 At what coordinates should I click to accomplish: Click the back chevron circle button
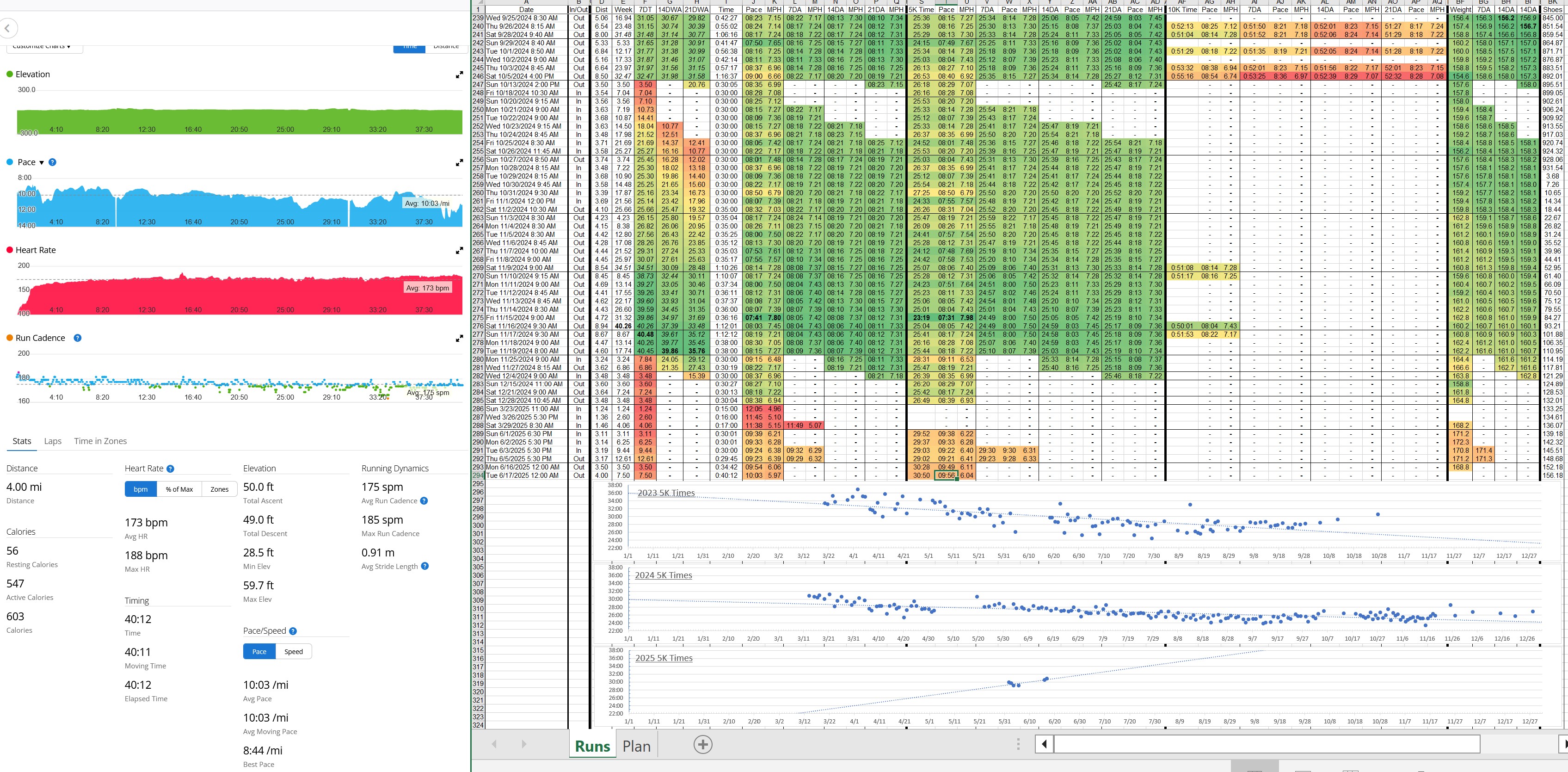pos(7,28)
